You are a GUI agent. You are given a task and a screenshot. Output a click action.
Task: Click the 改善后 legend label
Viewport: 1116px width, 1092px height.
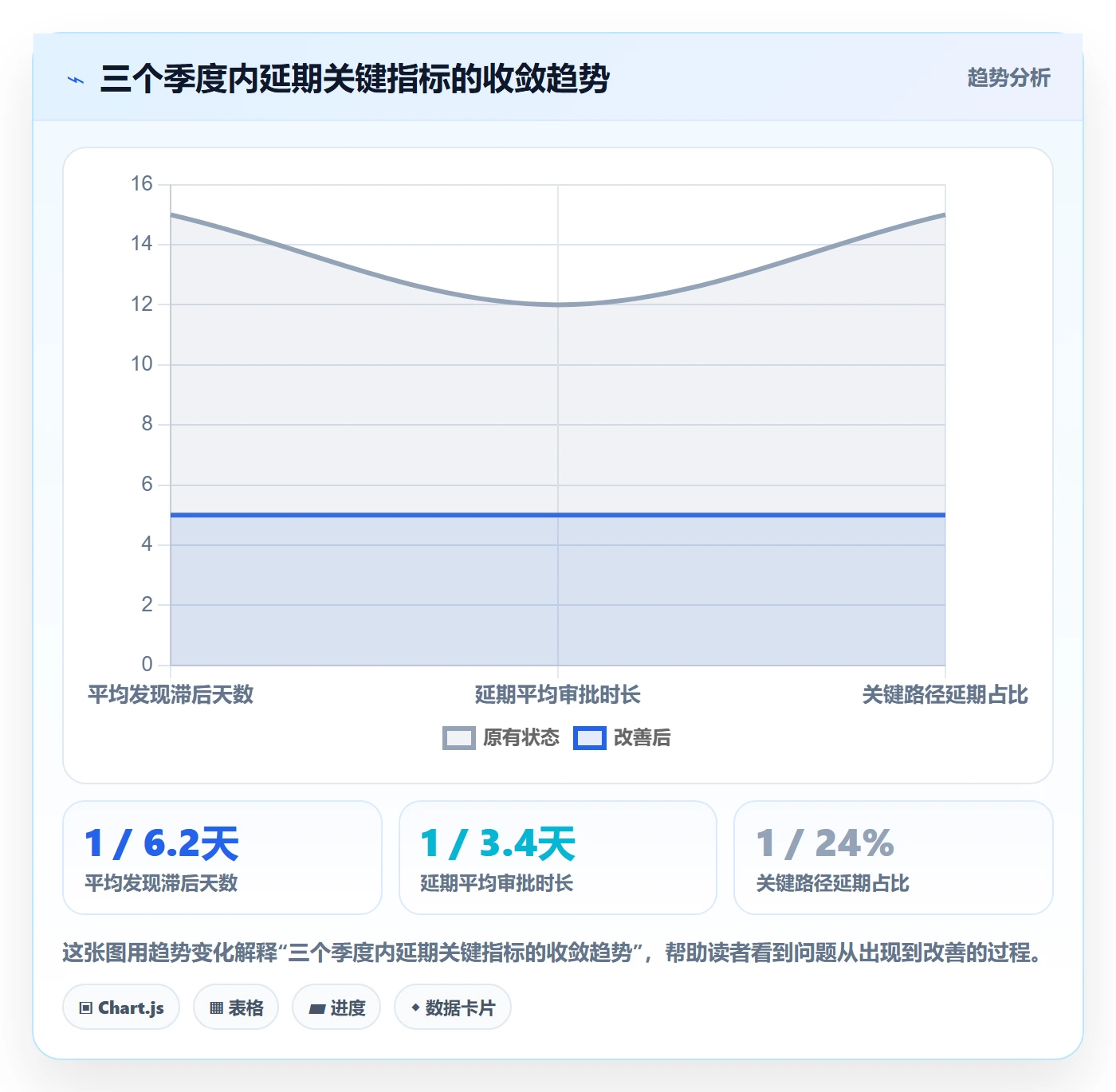[x=642, y=738]
